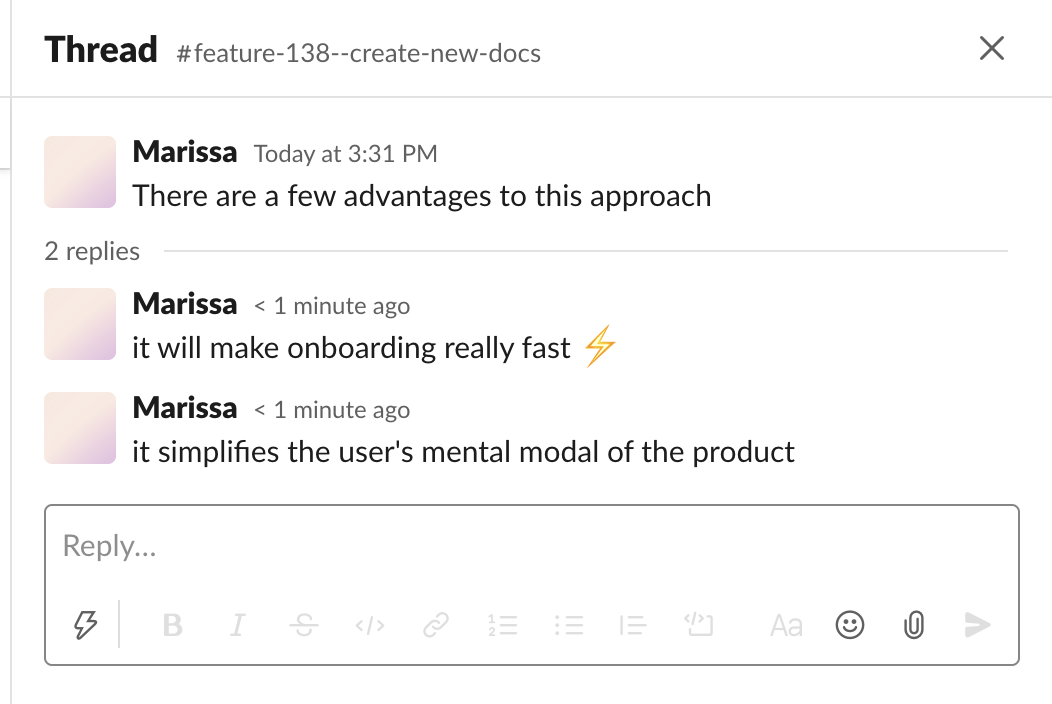The image size is (1052, 704).
Task: Toggle italic formatting in reply box
Action: [238, 625]
